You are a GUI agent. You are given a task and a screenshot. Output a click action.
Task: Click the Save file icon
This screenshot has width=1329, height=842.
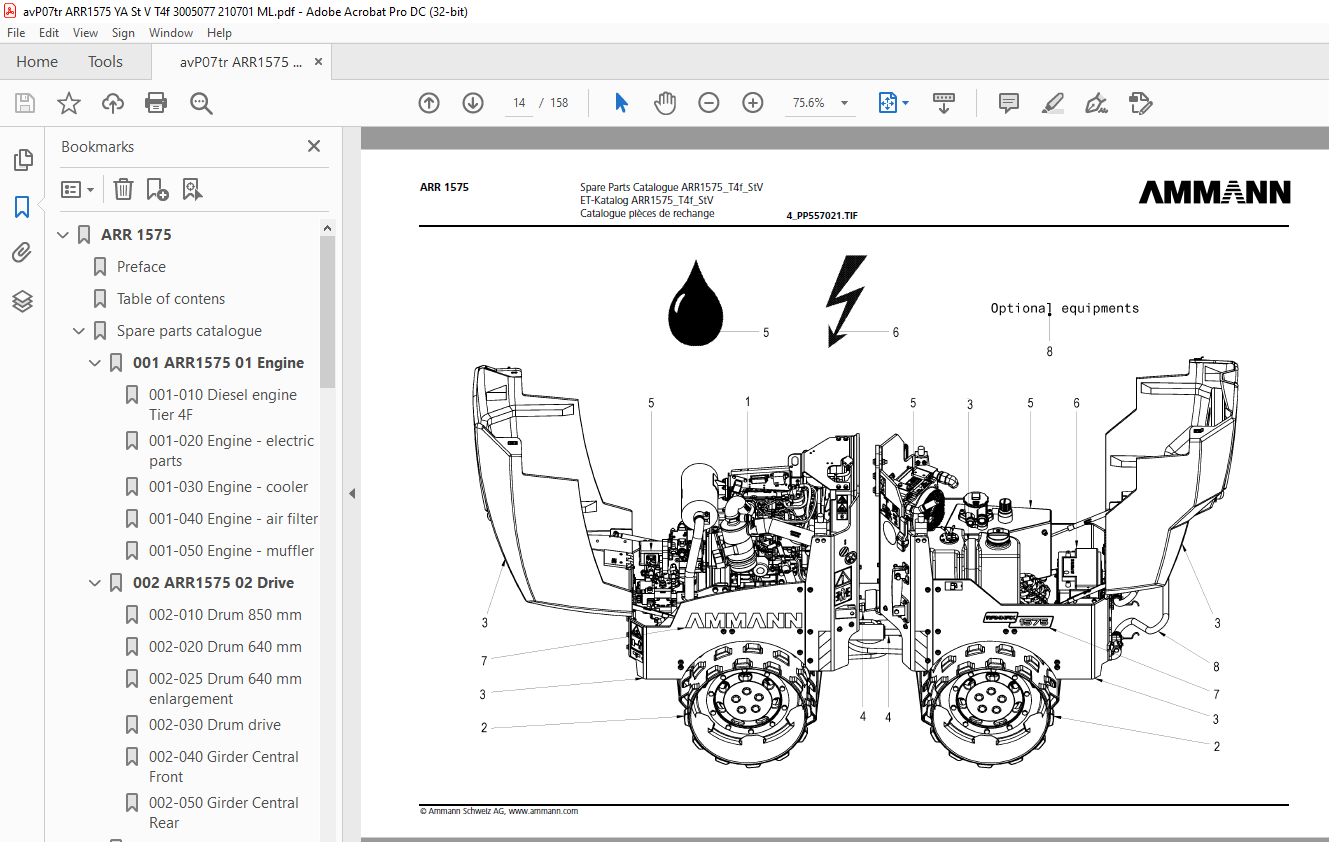[25, 103]
